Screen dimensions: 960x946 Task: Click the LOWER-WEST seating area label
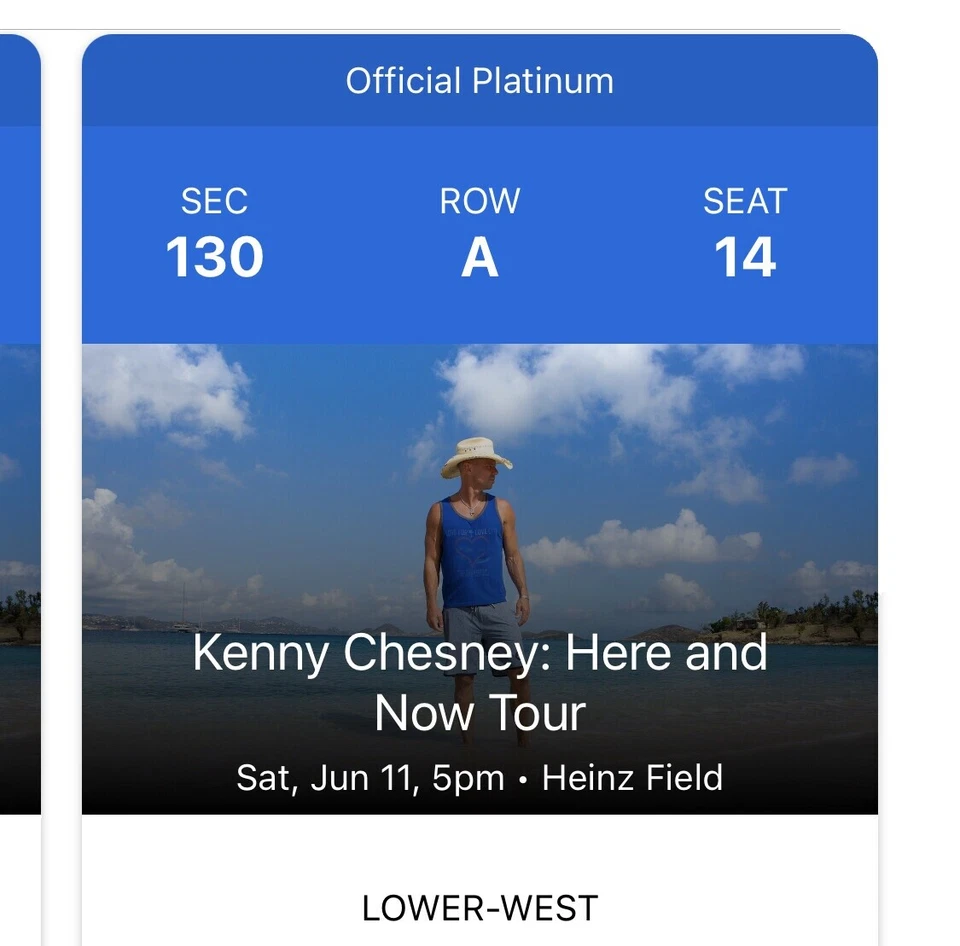coord(479,908)
